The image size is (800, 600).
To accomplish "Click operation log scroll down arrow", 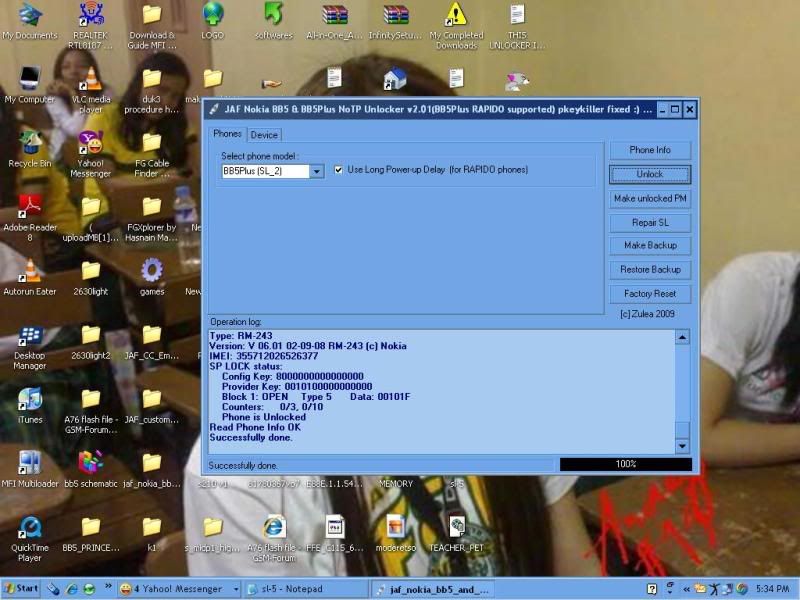I will [x=683, y=446].
